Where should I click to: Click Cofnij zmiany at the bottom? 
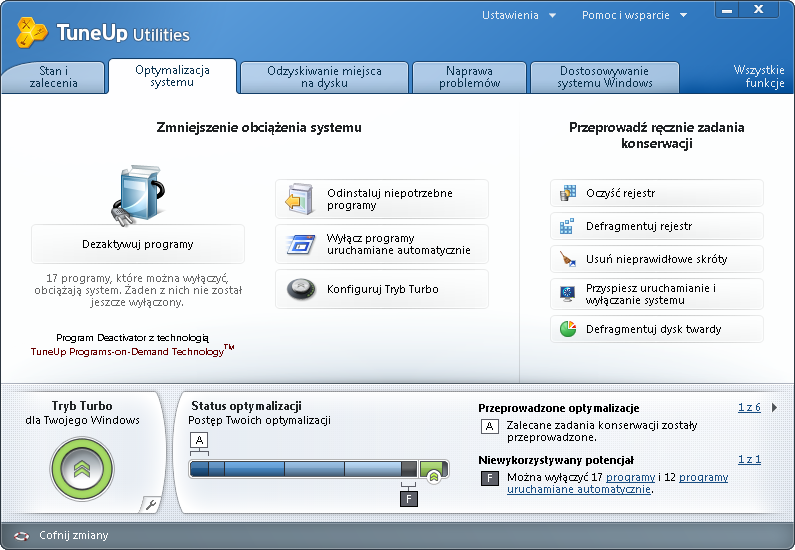tap(74, 535)
